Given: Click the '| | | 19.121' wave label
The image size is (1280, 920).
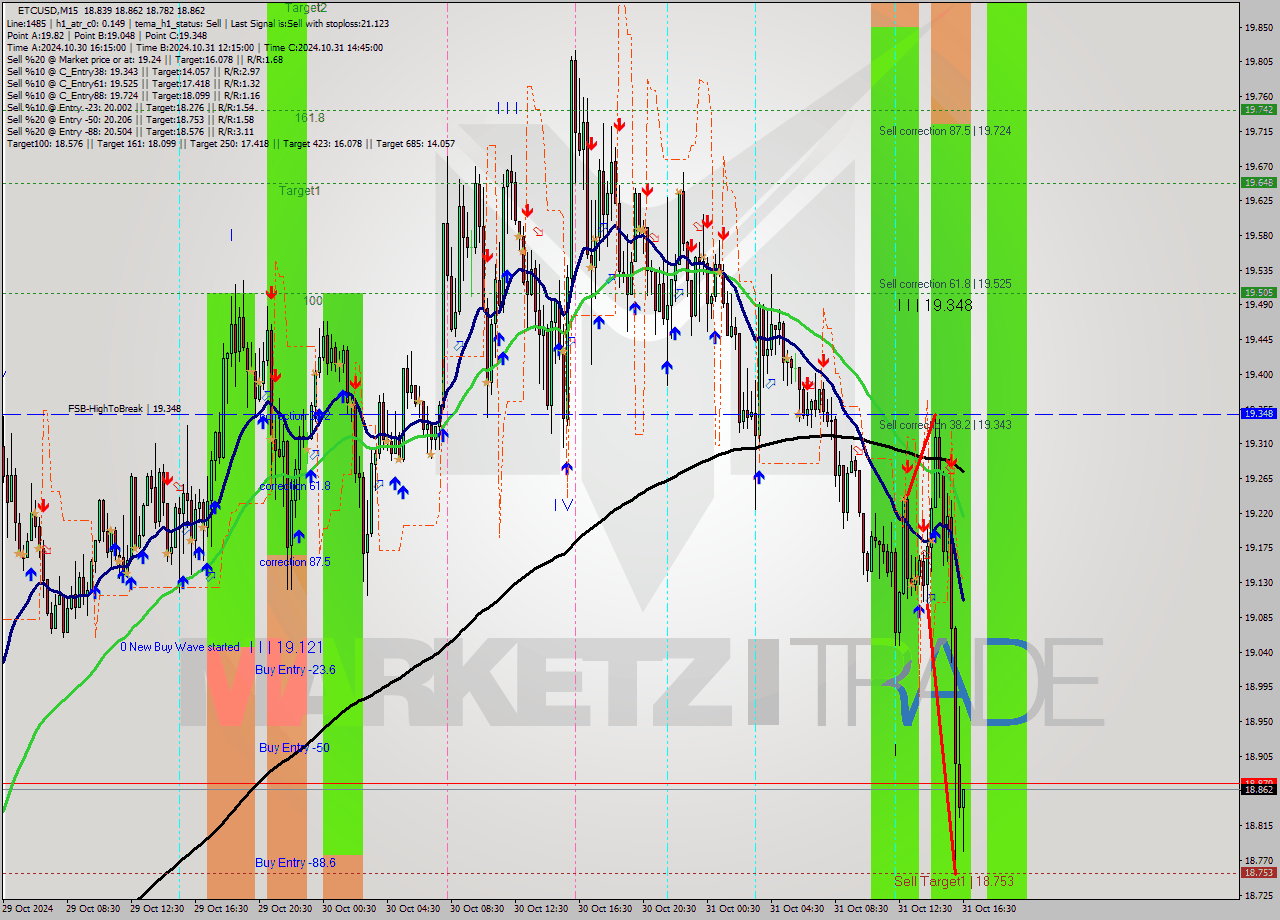Looking at the screenshot, I should [287, 647].
